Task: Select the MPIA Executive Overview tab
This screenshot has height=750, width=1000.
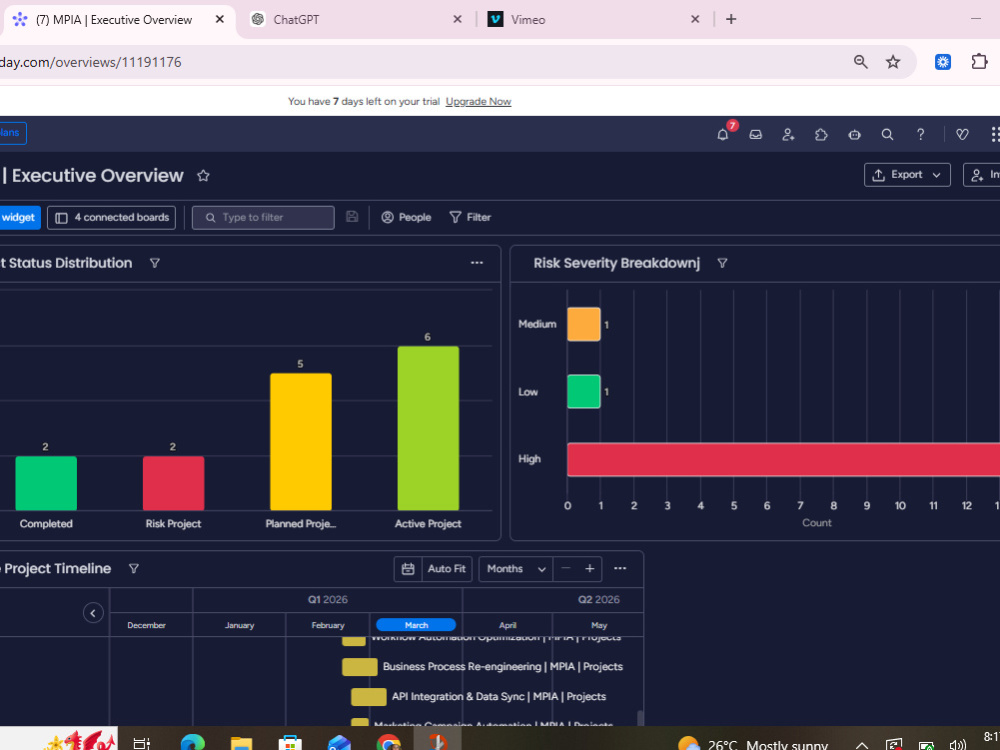Action: (118, 20)
